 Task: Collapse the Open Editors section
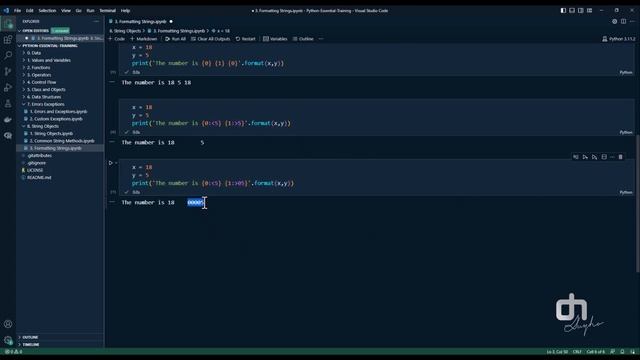tap(35, 31)
